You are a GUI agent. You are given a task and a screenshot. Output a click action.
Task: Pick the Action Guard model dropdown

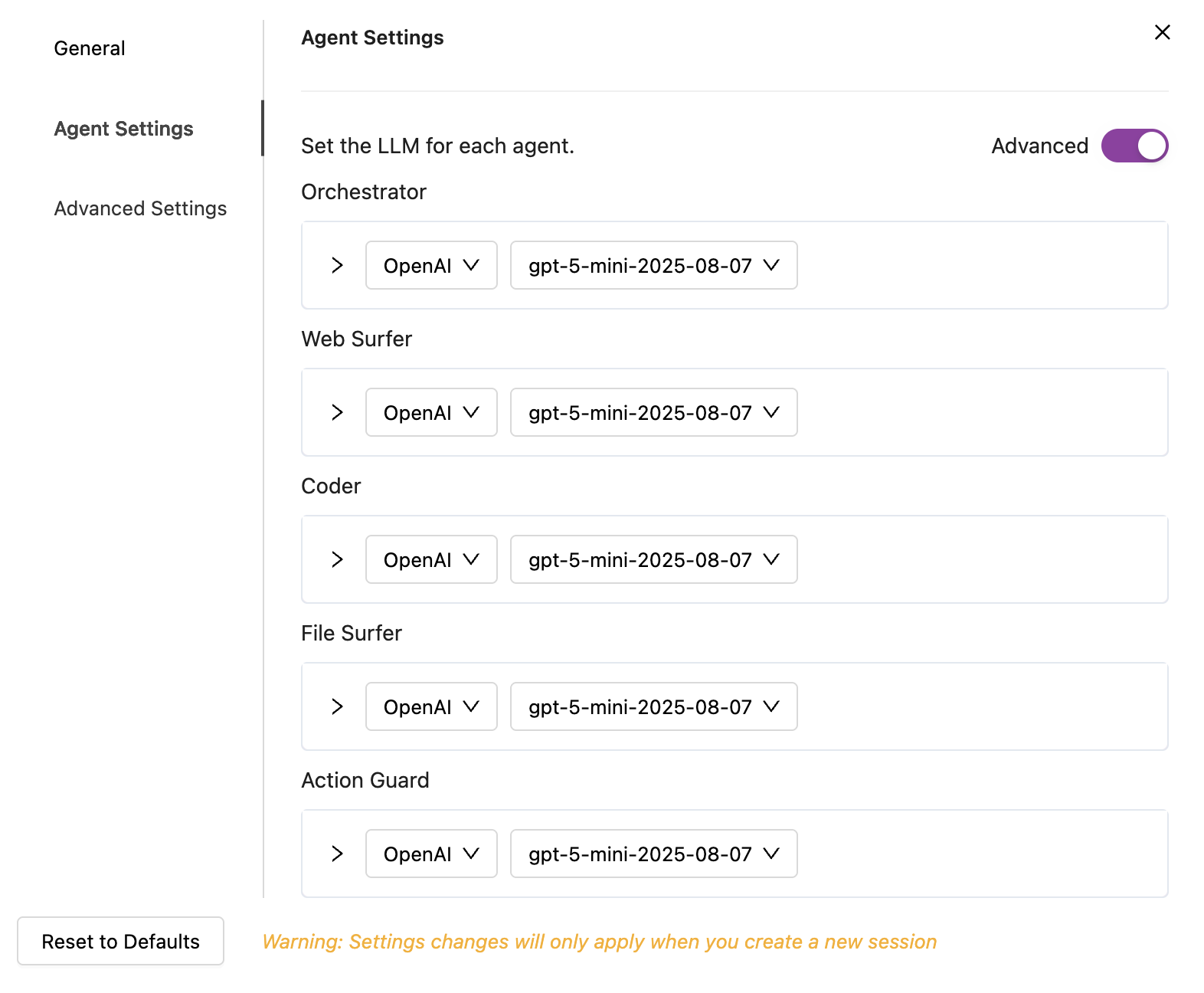(653, 854)
